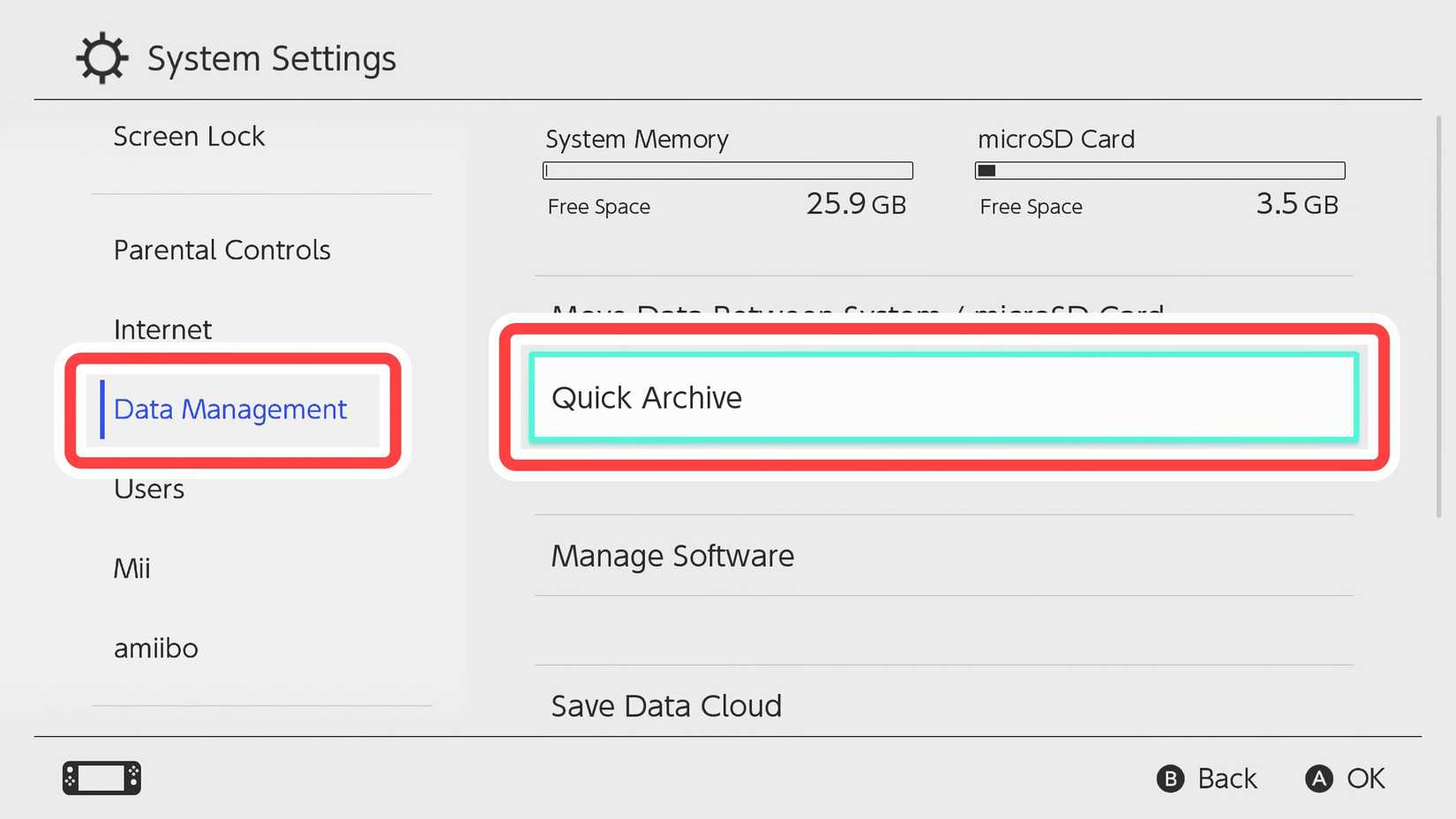This screenshot has height=819, width=1456.
Task: Click the System Settings gear icon
Action: [100, 58]
